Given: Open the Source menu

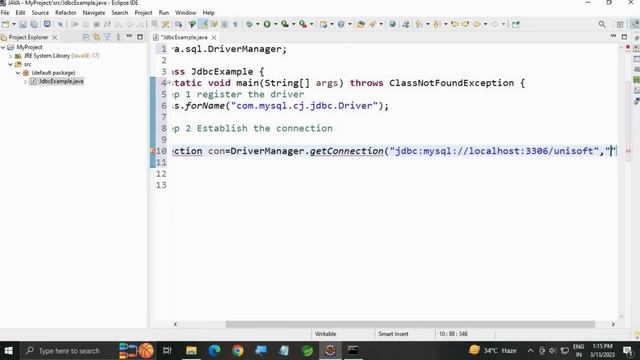Looking at the screenshot, I should pyautogui.click(x=40, y=13).
